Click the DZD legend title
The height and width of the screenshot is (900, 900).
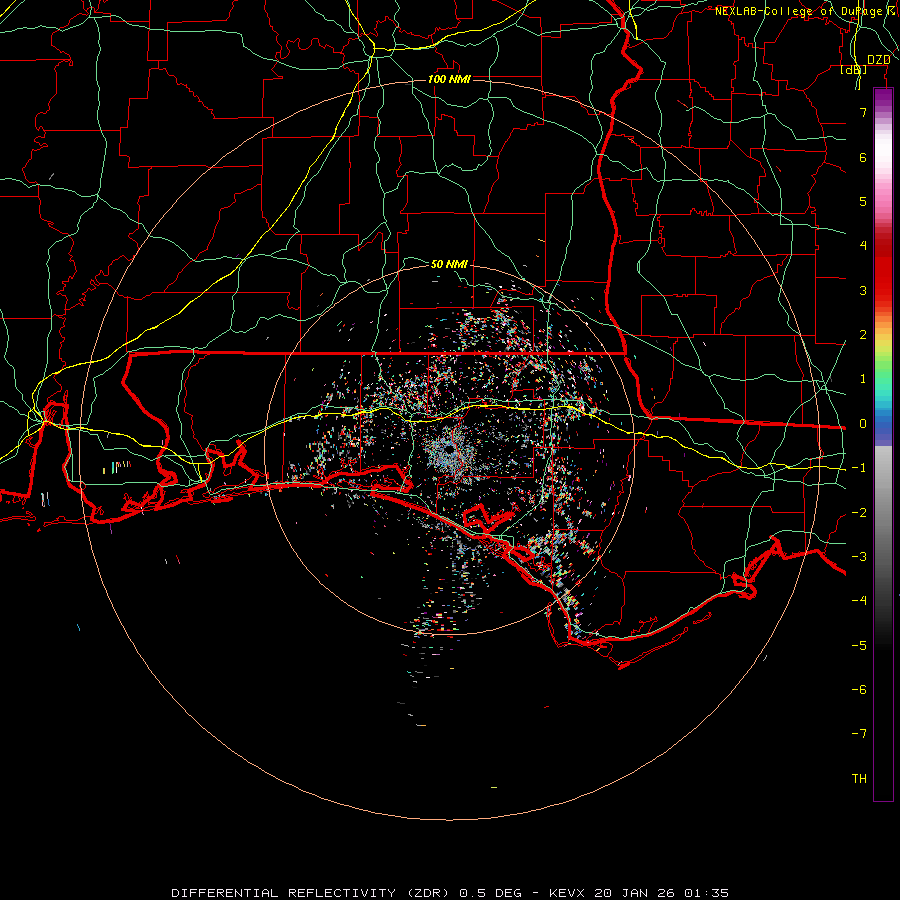pos(879,60)
